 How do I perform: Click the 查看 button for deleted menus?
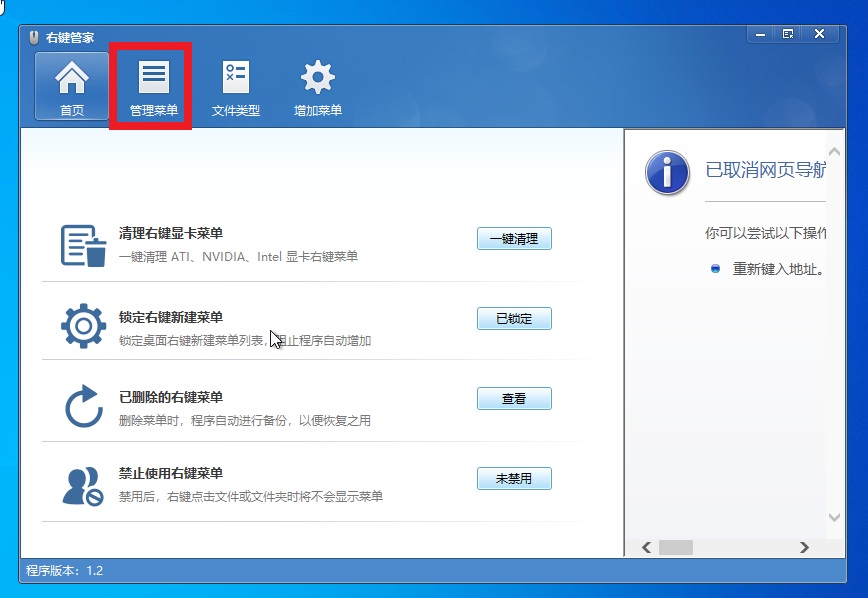pyautogui.click(x=514, y=399)
